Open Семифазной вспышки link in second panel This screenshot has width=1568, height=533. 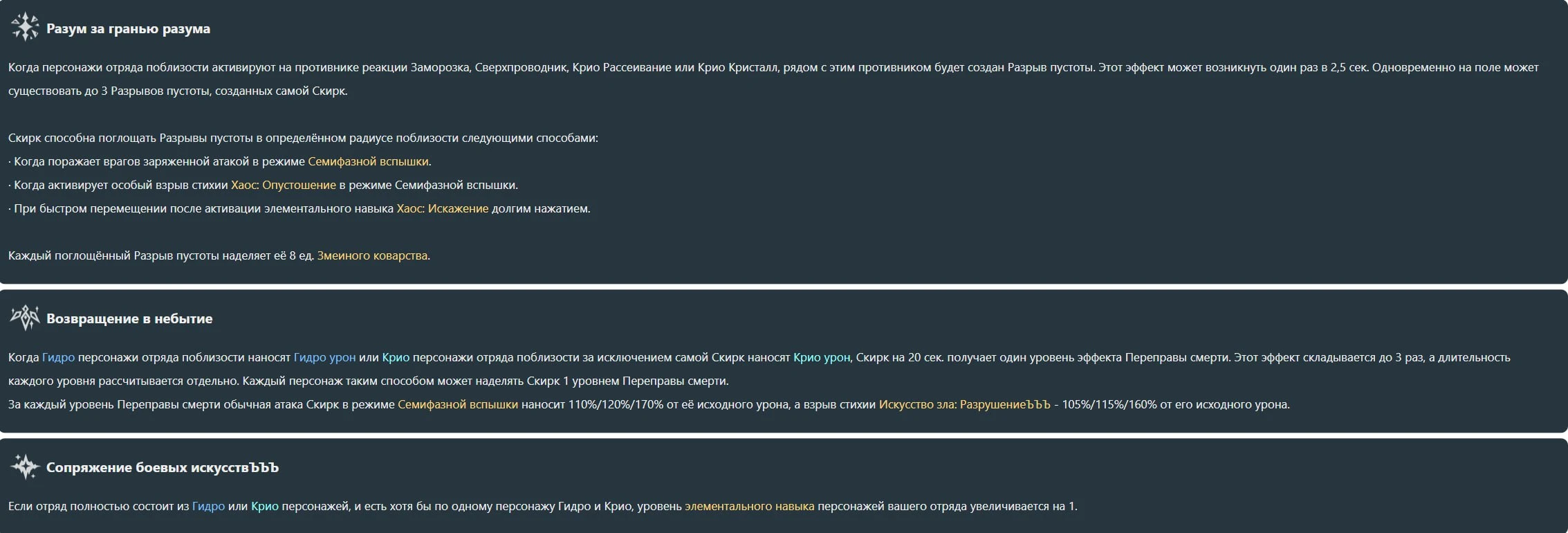pos(458,404)
